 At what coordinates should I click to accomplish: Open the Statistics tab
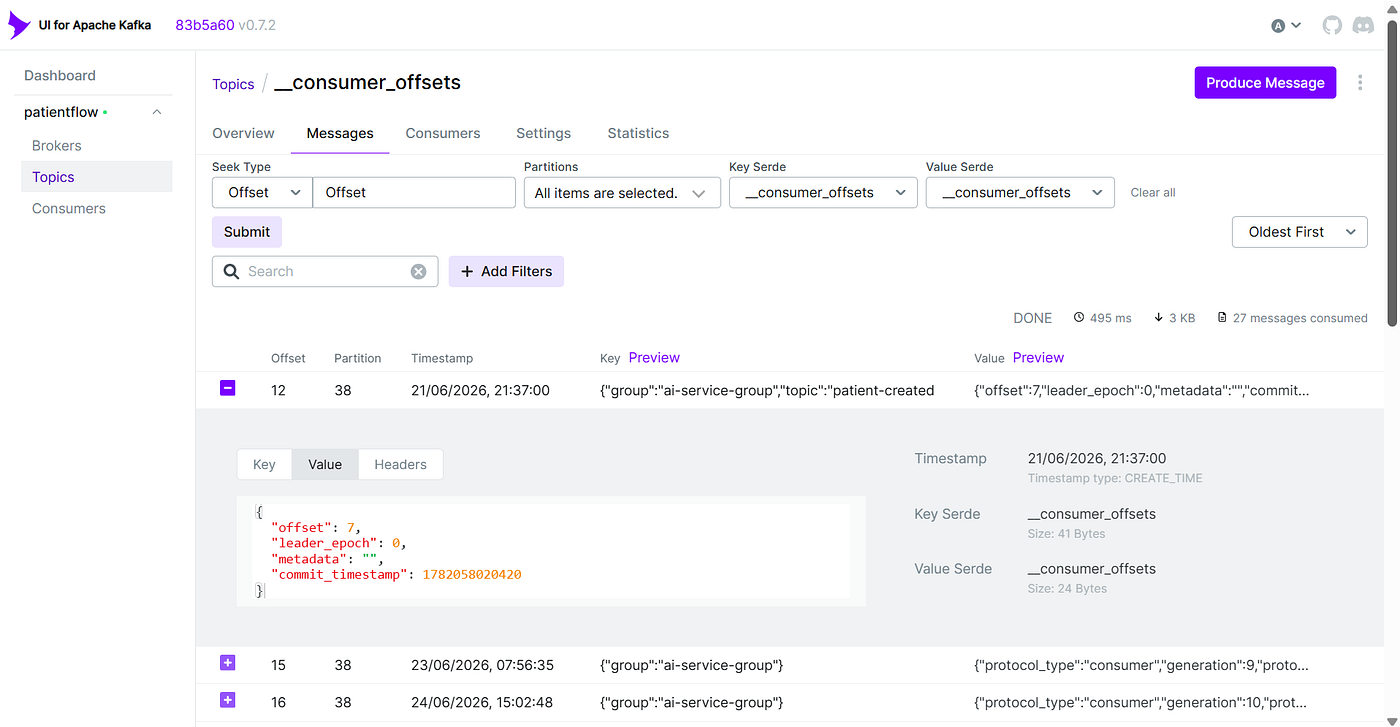638,133
